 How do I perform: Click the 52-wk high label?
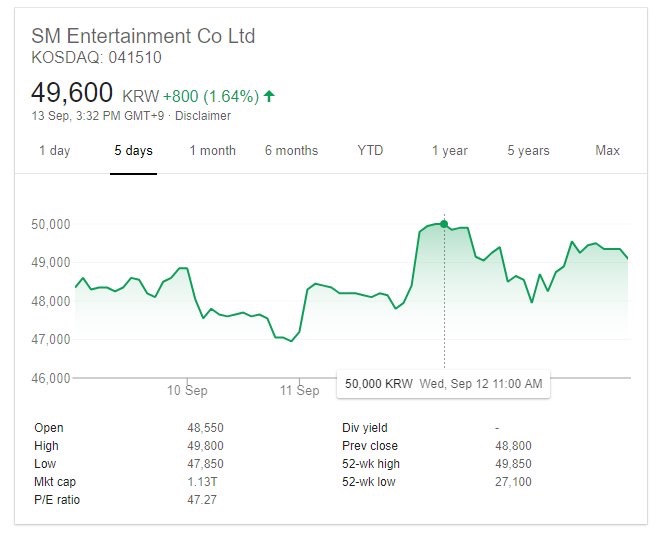[371, 464]
